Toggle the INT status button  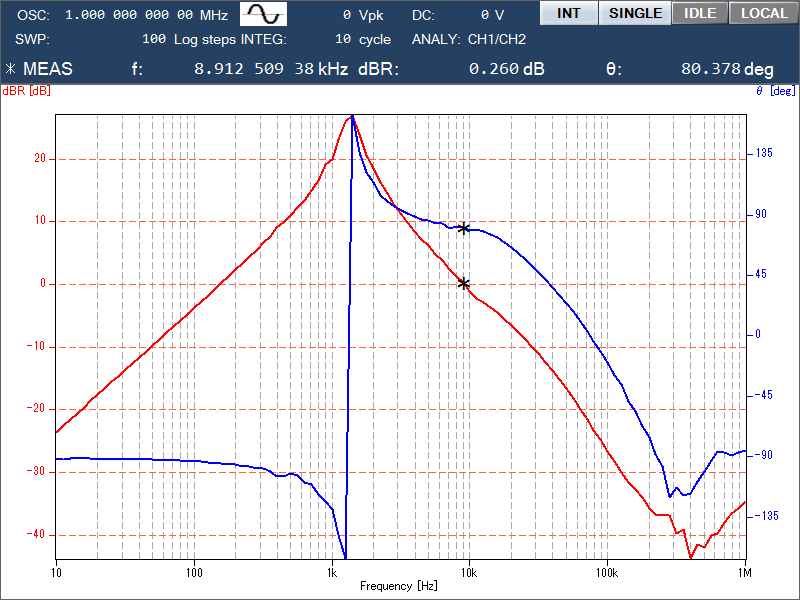click(x=568, y=13)
